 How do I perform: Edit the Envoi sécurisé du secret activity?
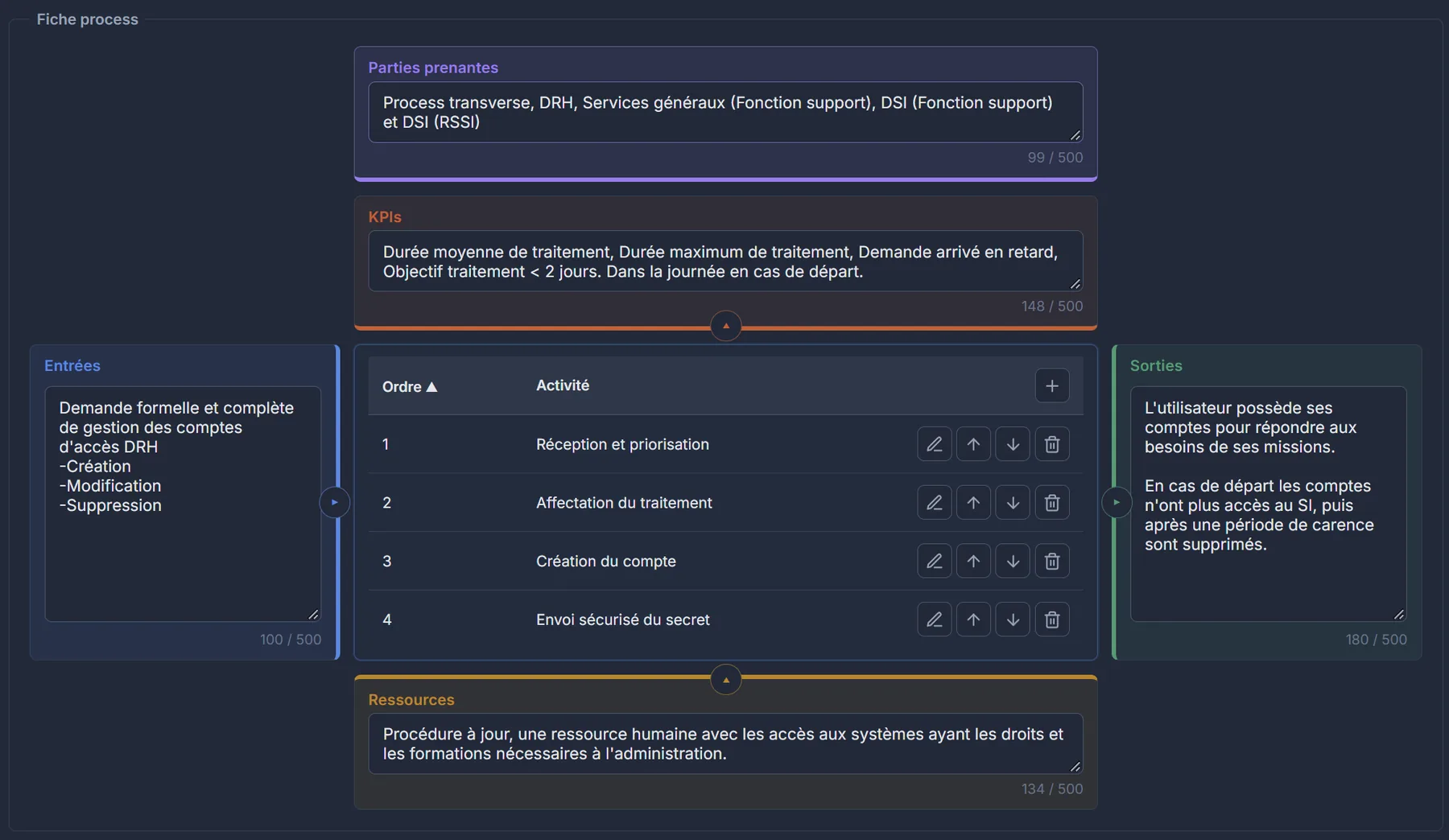934,620
